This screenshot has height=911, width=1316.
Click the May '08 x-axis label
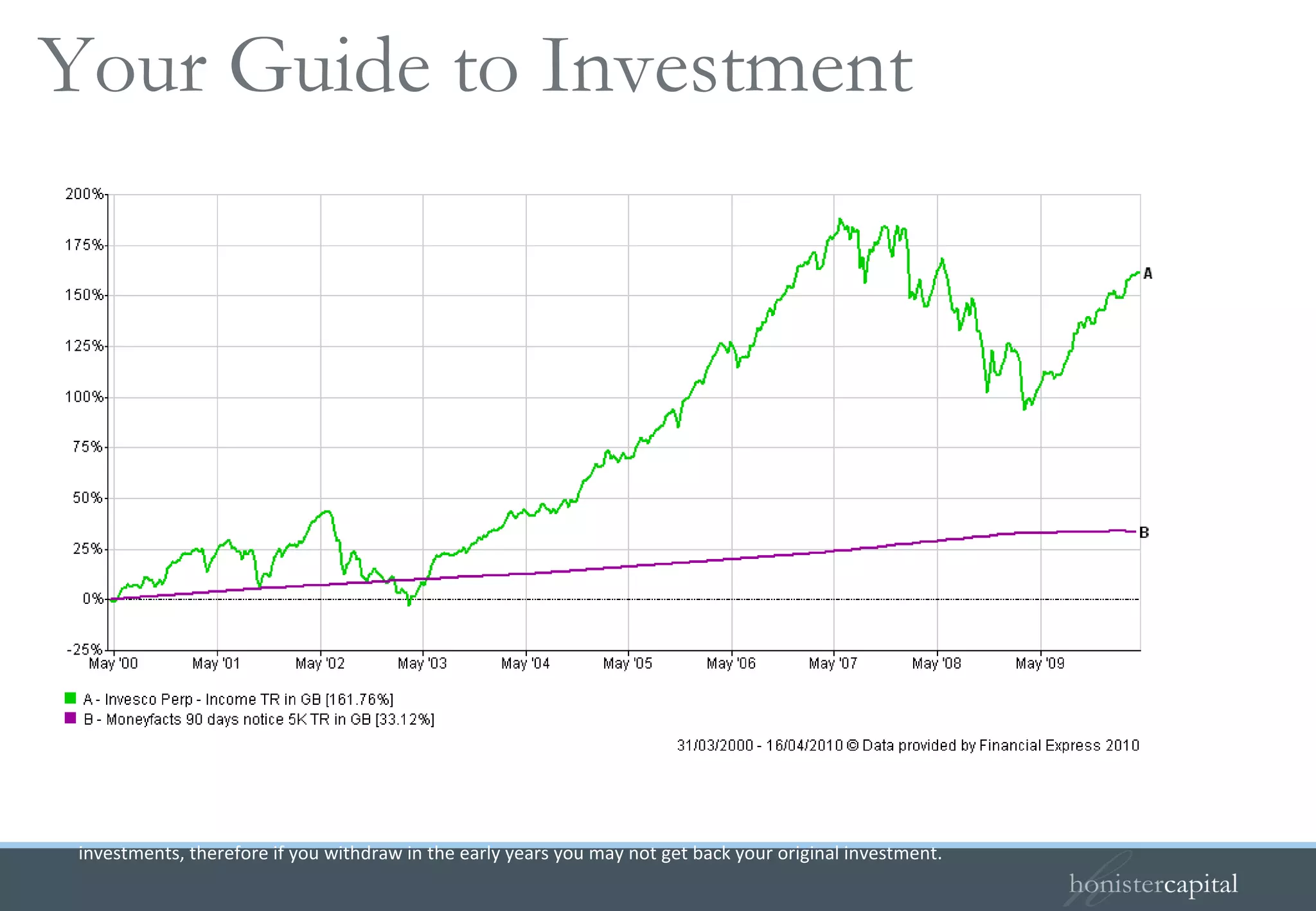(x=937, y=664)
